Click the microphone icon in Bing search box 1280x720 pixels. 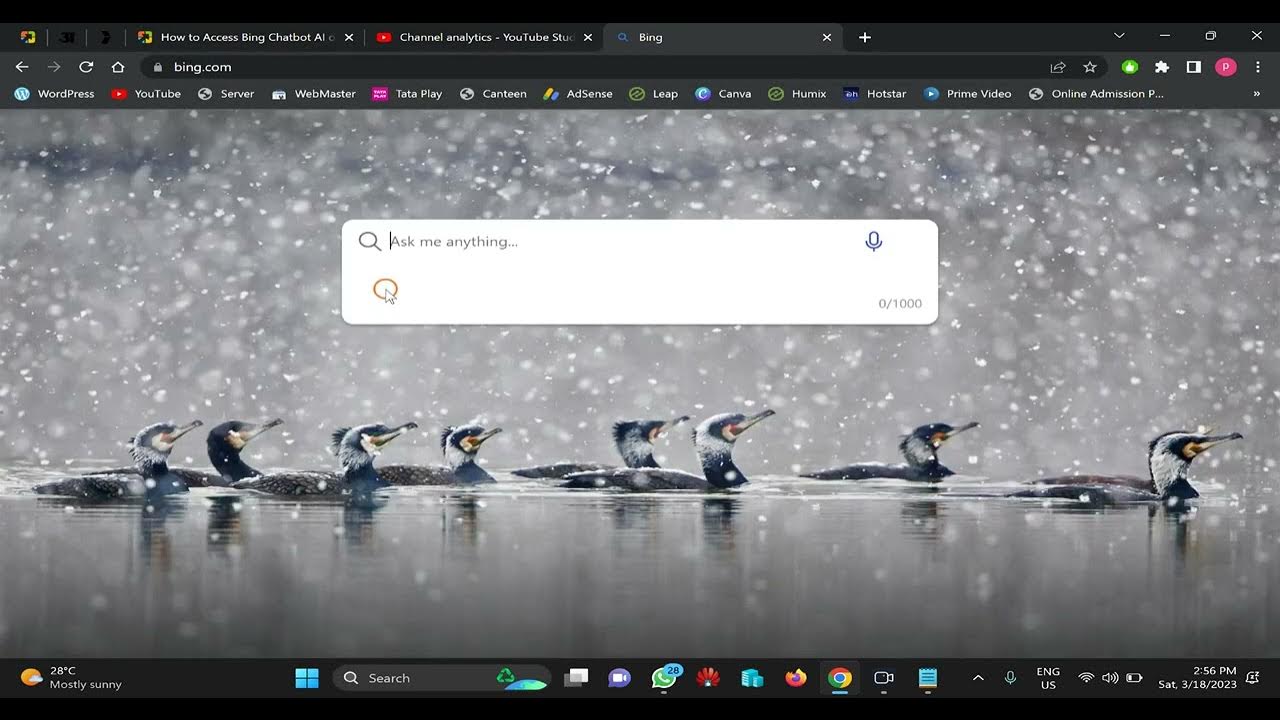click(873, 241)
